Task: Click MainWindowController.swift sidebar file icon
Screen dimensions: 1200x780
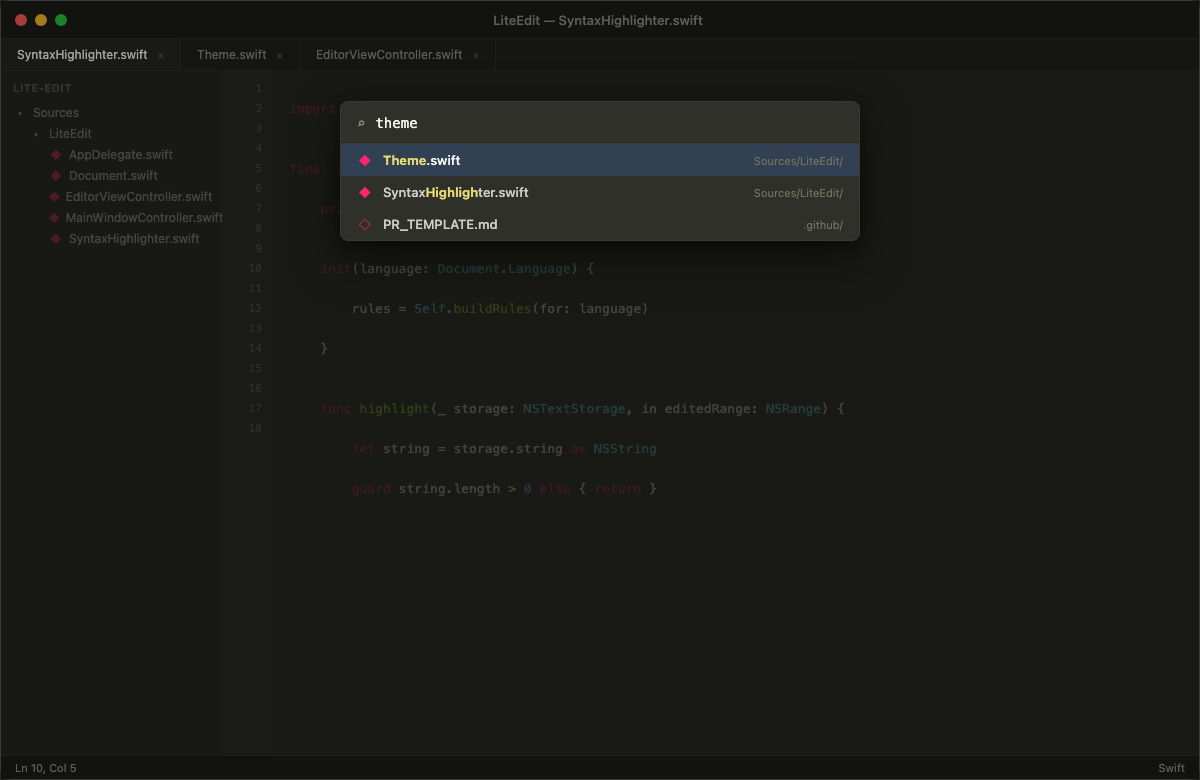Action: (56, 218)
